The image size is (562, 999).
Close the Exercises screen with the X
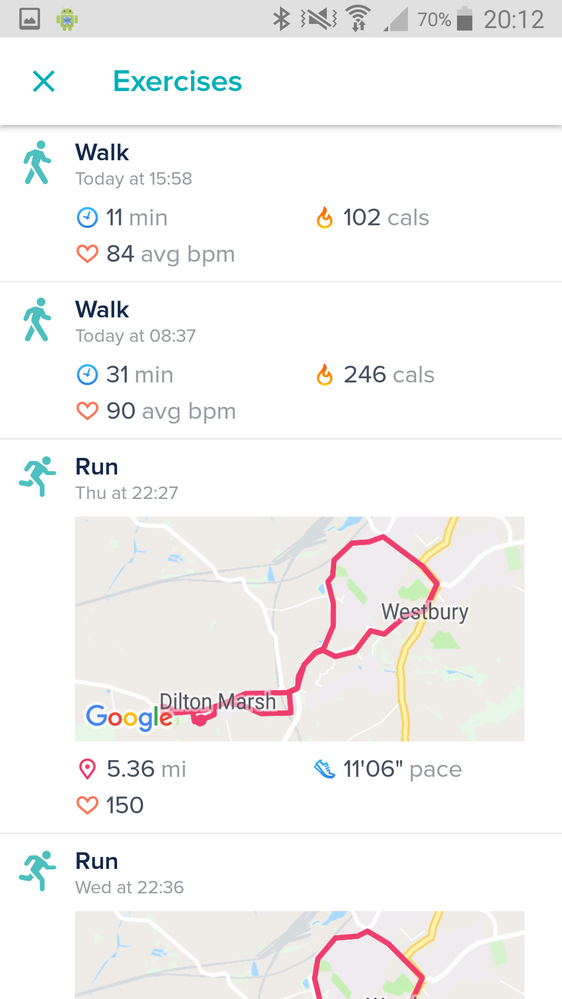click(x=43, y=82)
